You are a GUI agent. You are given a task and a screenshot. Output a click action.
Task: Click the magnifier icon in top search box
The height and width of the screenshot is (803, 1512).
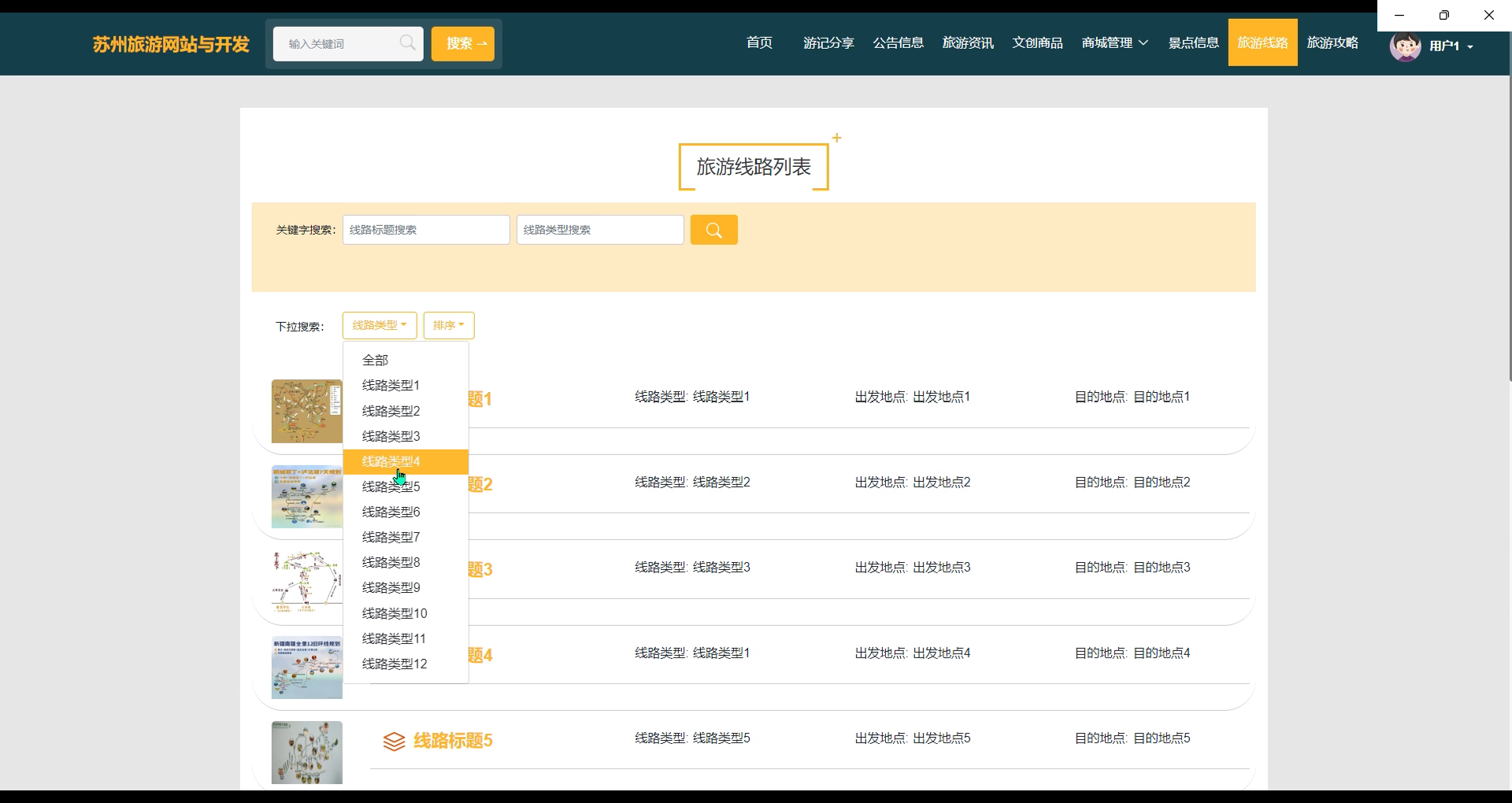(x=407, y=43)
